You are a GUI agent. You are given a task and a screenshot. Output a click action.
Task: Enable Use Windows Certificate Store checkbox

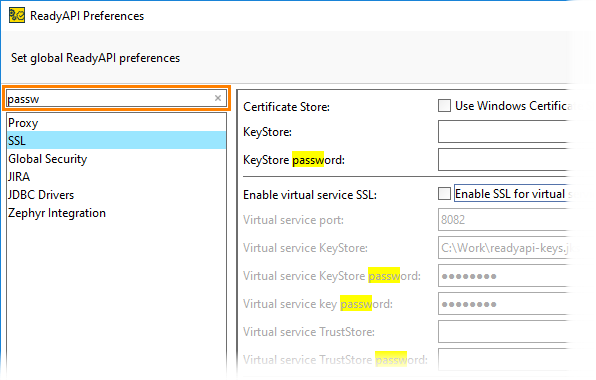(x=444, y=106)
